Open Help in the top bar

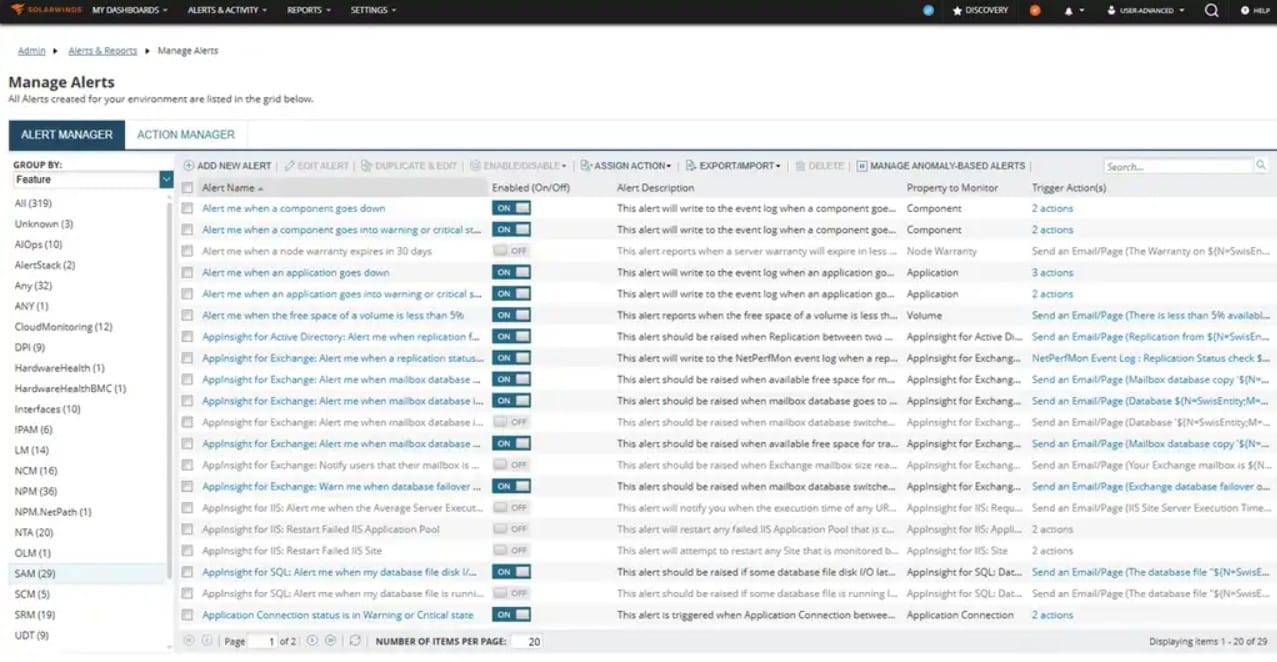[1254, 10]
